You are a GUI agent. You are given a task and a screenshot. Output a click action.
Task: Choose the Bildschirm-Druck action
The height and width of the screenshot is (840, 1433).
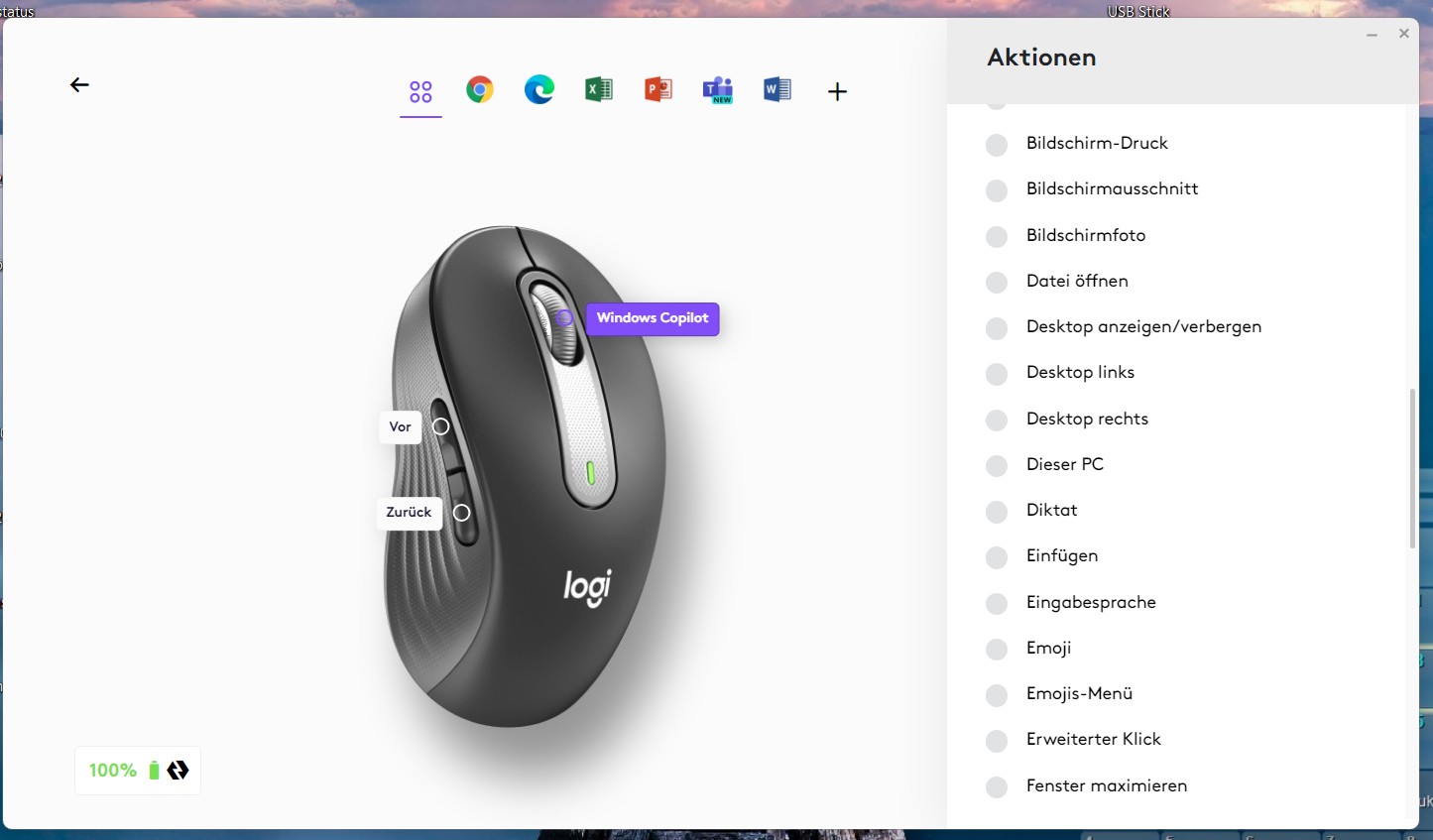tap(1097, 143)
